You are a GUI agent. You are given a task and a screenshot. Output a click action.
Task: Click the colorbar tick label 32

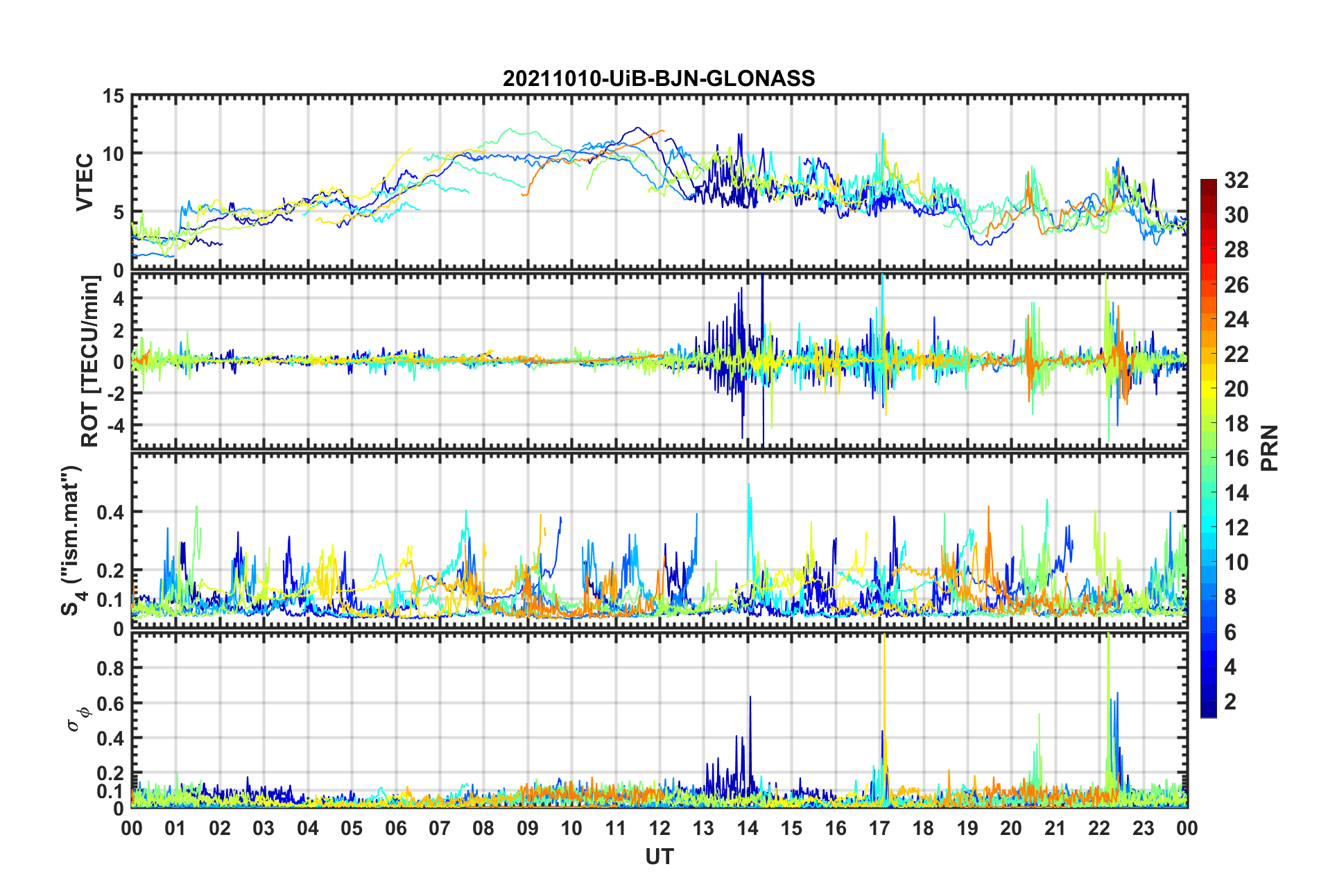[x=1236, y=180]
